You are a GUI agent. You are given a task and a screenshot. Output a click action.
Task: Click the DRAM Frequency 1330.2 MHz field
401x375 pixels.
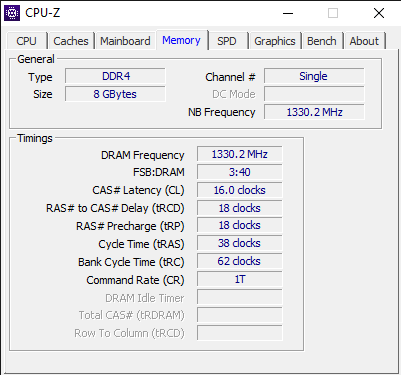tap(239, 154)
